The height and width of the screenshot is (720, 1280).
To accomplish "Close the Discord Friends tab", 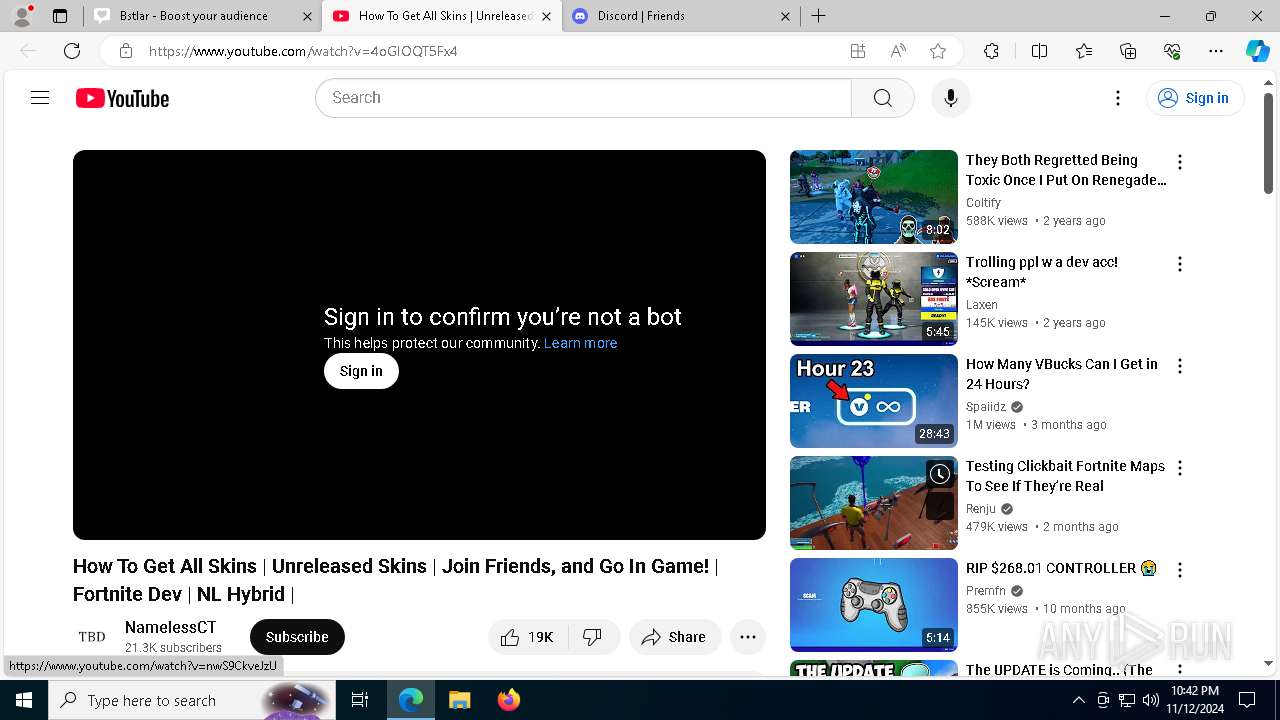I will 785,16.
